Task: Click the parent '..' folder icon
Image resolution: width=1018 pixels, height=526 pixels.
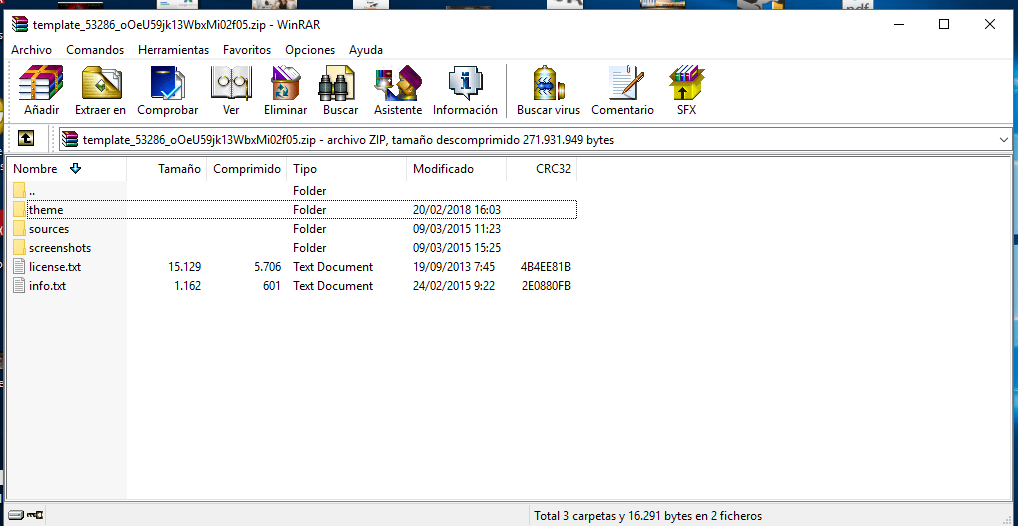Action: 19,191
